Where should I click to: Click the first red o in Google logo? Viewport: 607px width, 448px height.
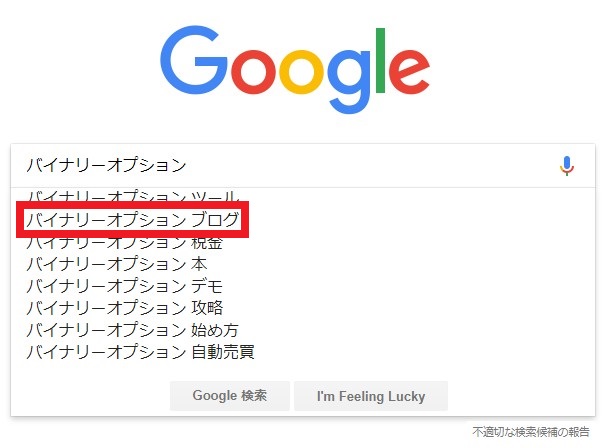pyautogui.click(x=254, y=72)
